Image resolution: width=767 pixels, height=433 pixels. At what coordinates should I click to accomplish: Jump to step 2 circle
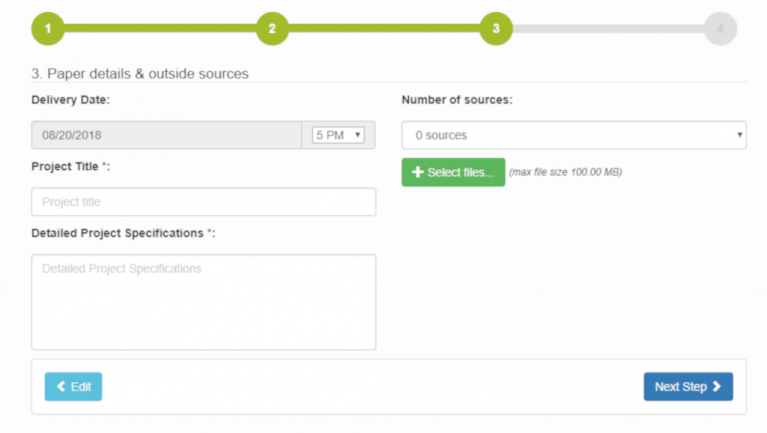pyautogui.click(x=271, y=29)
